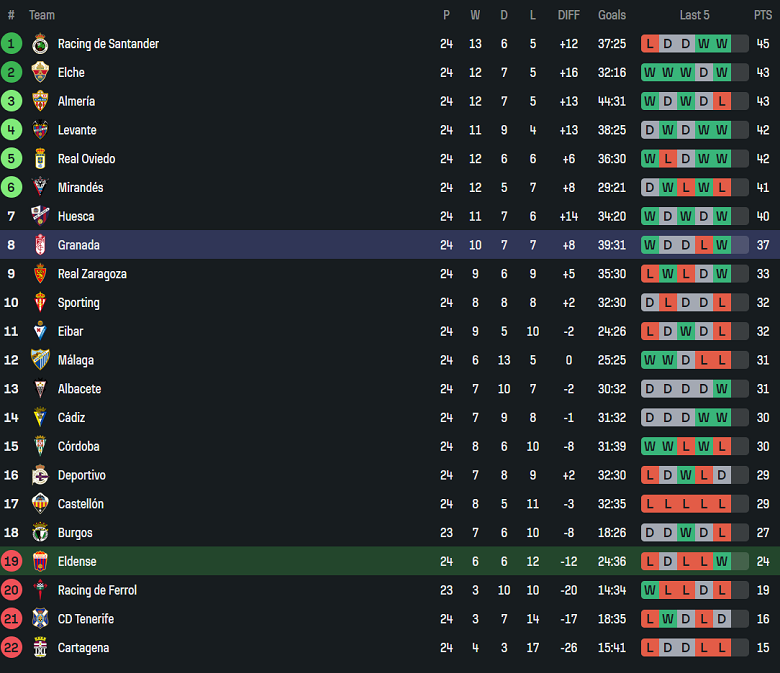Click the red position 22 badge

click(12, 648)
